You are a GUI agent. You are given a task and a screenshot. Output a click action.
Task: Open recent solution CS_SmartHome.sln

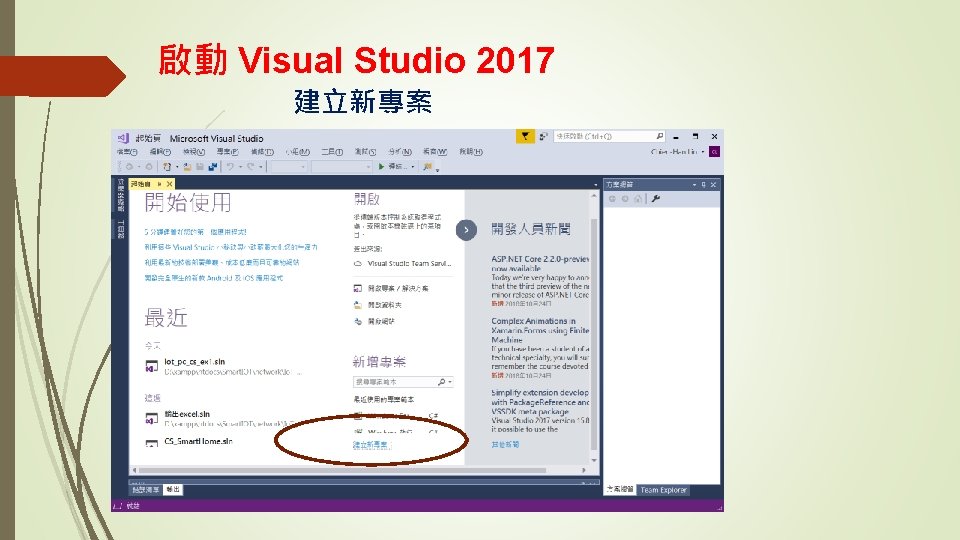[x=198, y=441]
